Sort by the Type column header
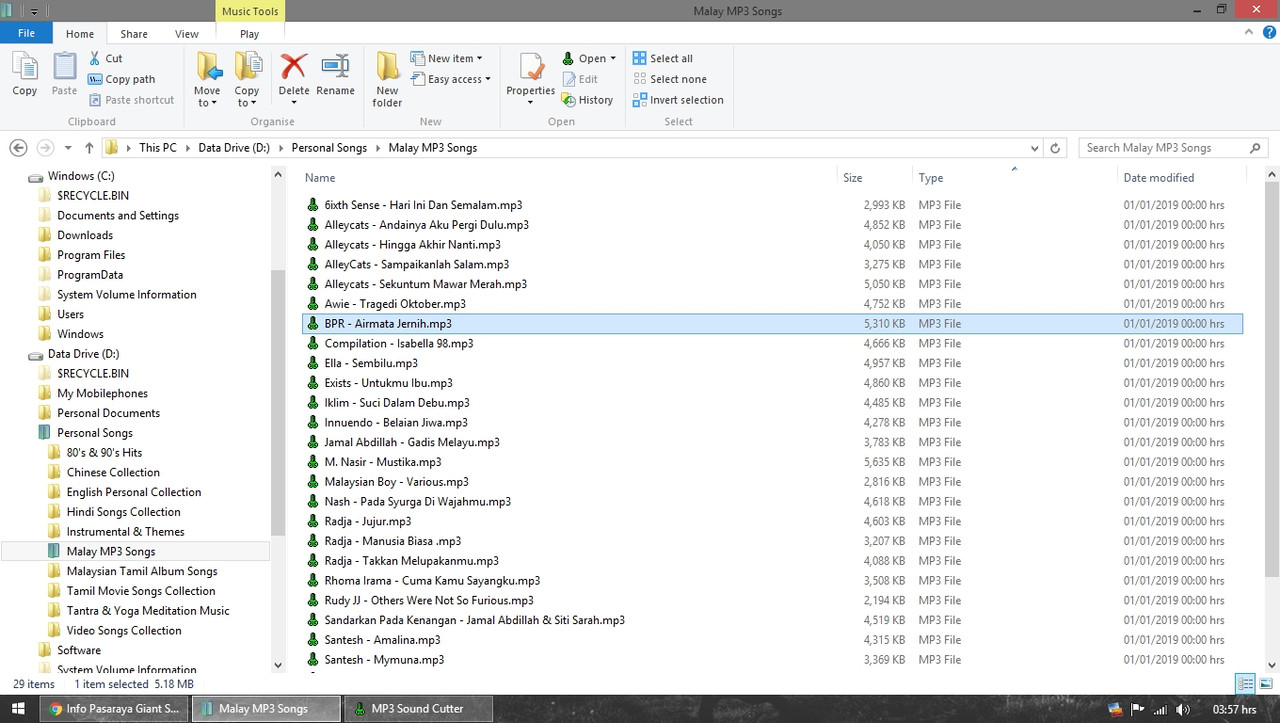The image size is (1280, 723). [x=931, y=178]
